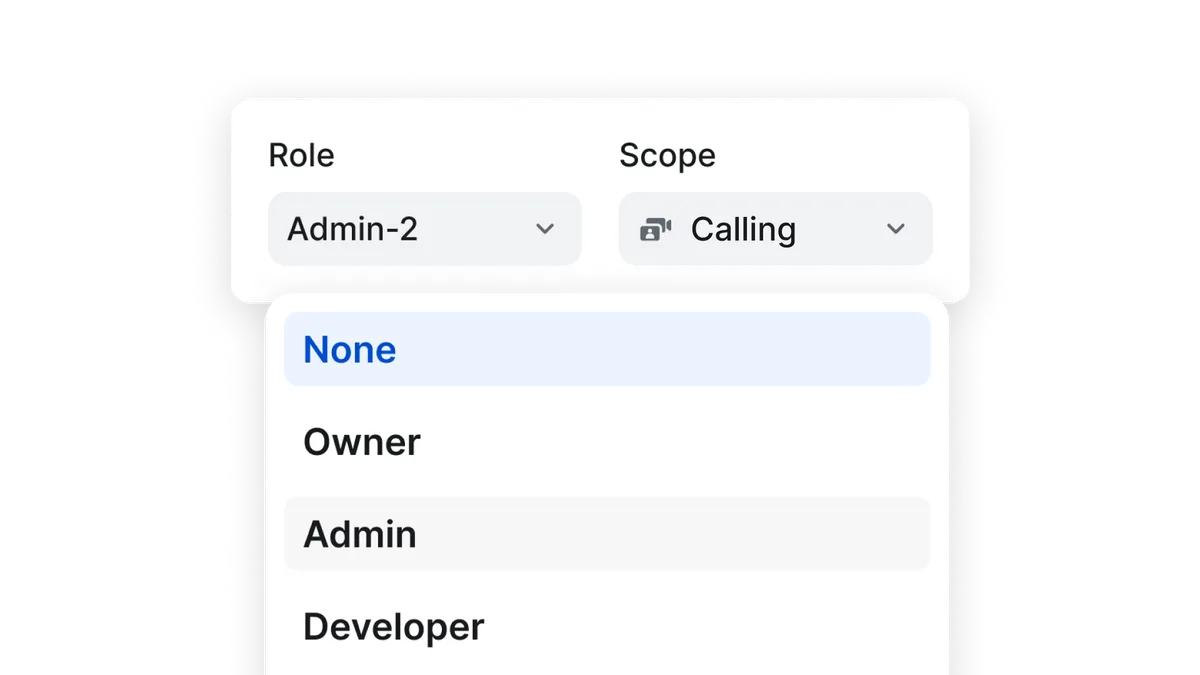Click the hovered Admin row background
Image resolution: width=1200 pixels, height=675 pixels.
[x=670, y=534]
